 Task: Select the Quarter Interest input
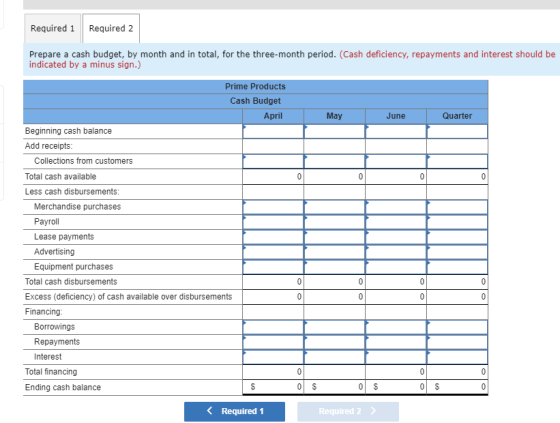click(x=458, y=357)
